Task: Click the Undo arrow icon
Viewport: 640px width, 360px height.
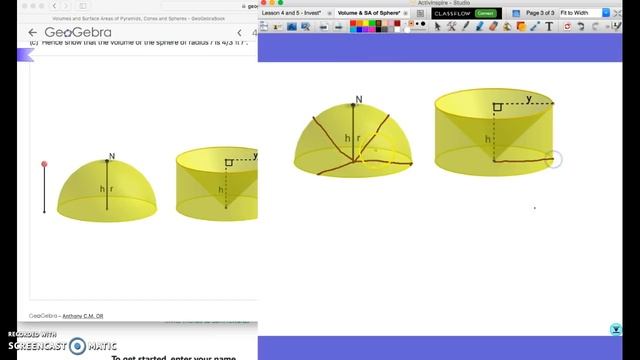Action: point(580,27)
